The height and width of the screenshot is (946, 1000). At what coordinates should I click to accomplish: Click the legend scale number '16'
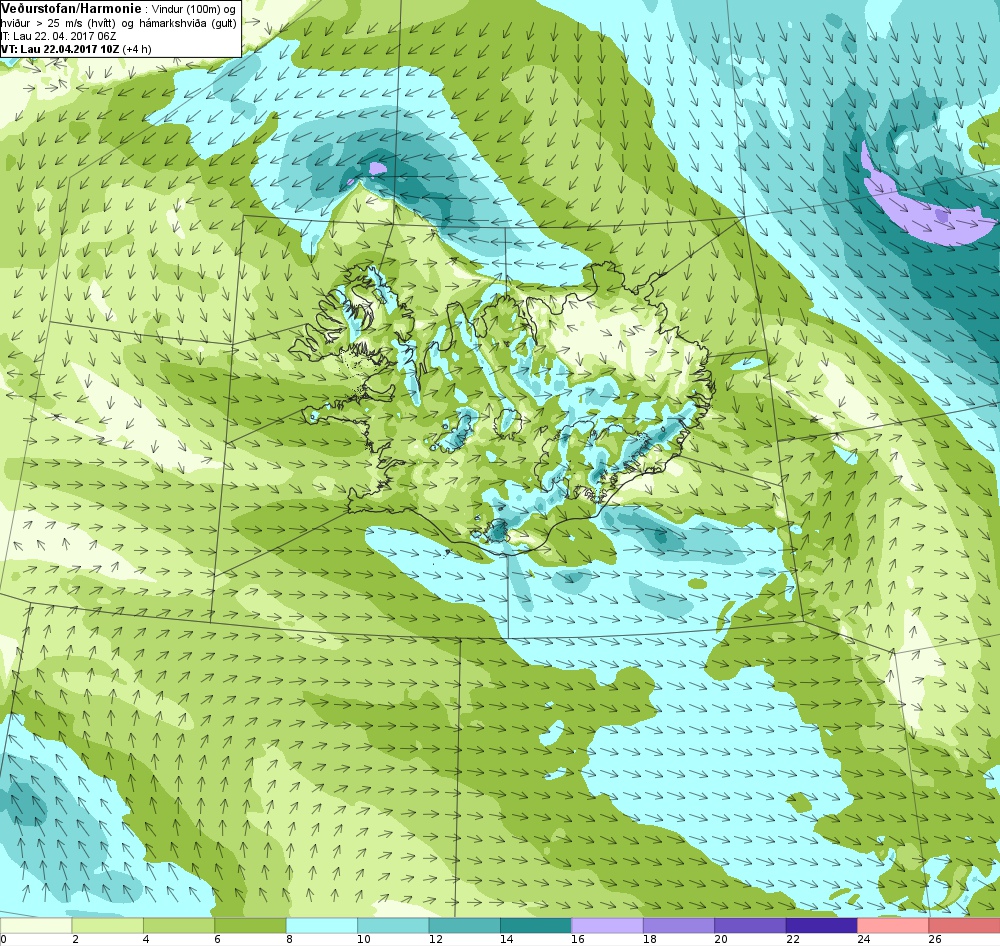point(578,939)
